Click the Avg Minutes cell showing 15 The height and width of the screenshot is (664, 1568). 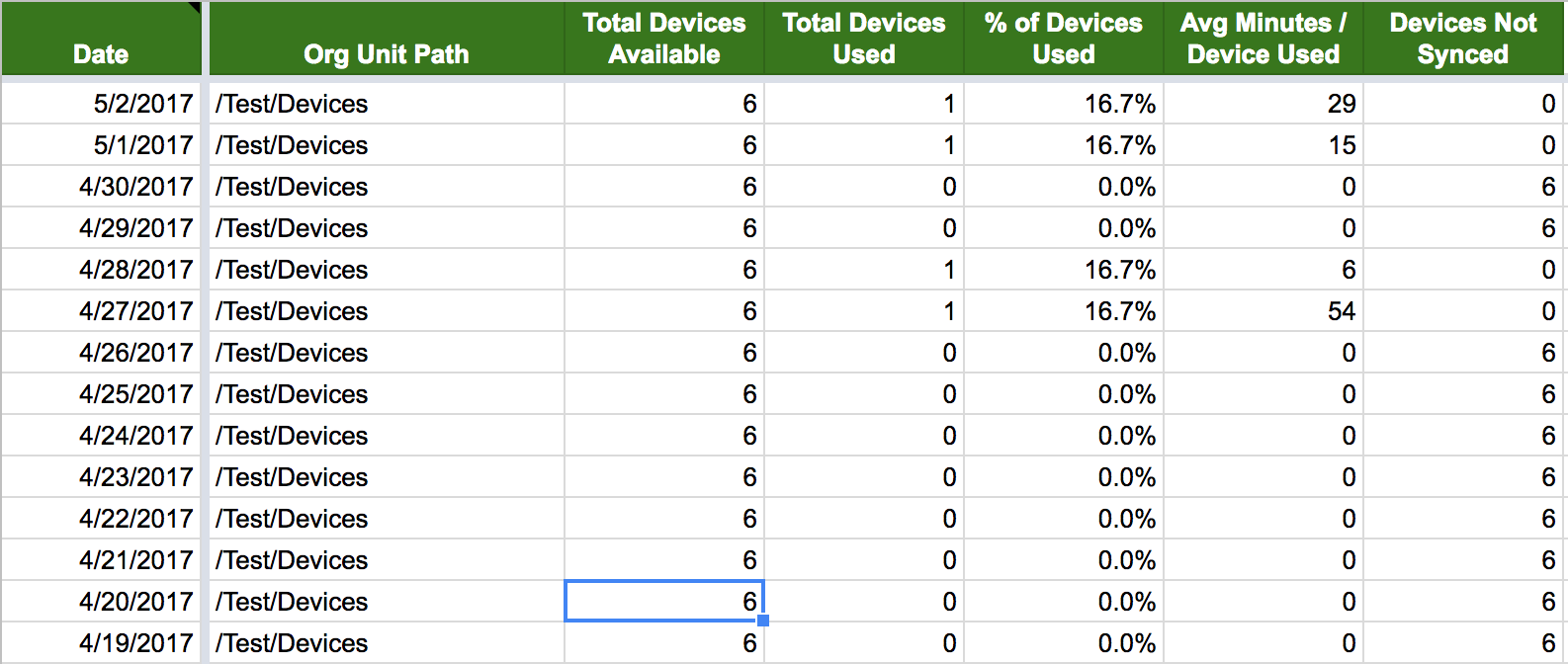(x=1263, y=145)
